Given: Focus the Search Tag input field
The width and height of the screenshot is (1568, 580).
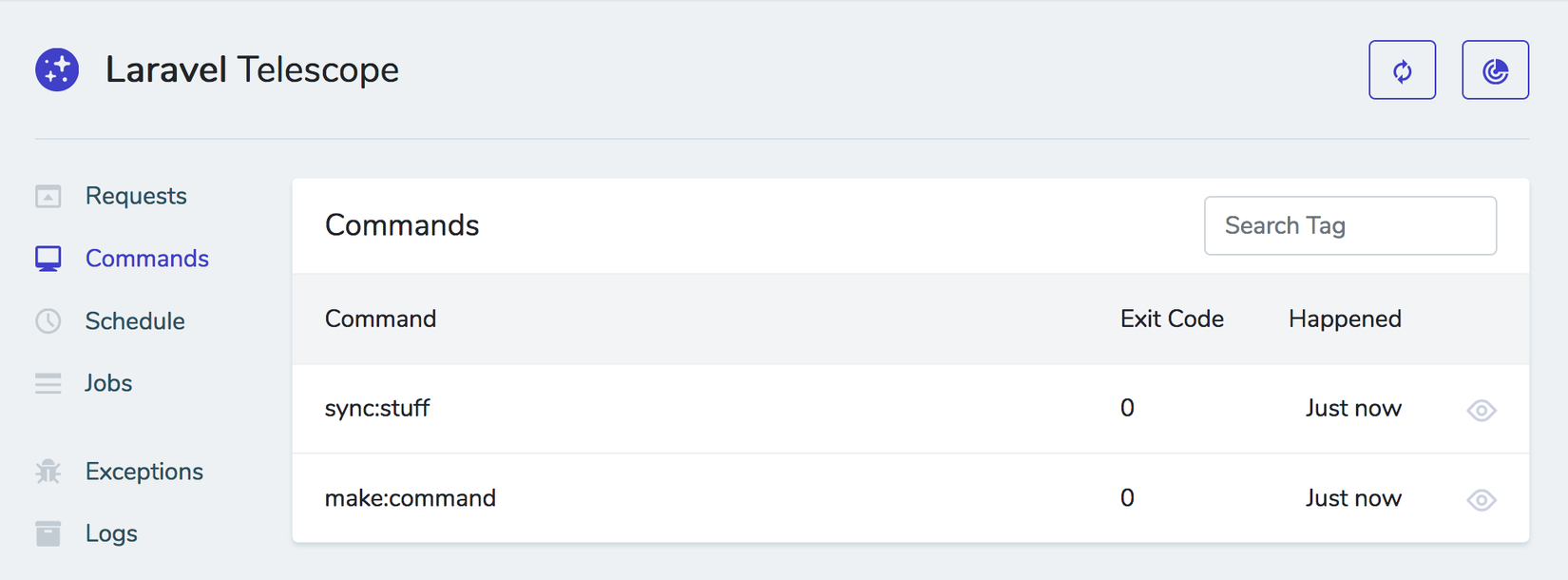Looking at the screenshot, I should [1349, 225].
